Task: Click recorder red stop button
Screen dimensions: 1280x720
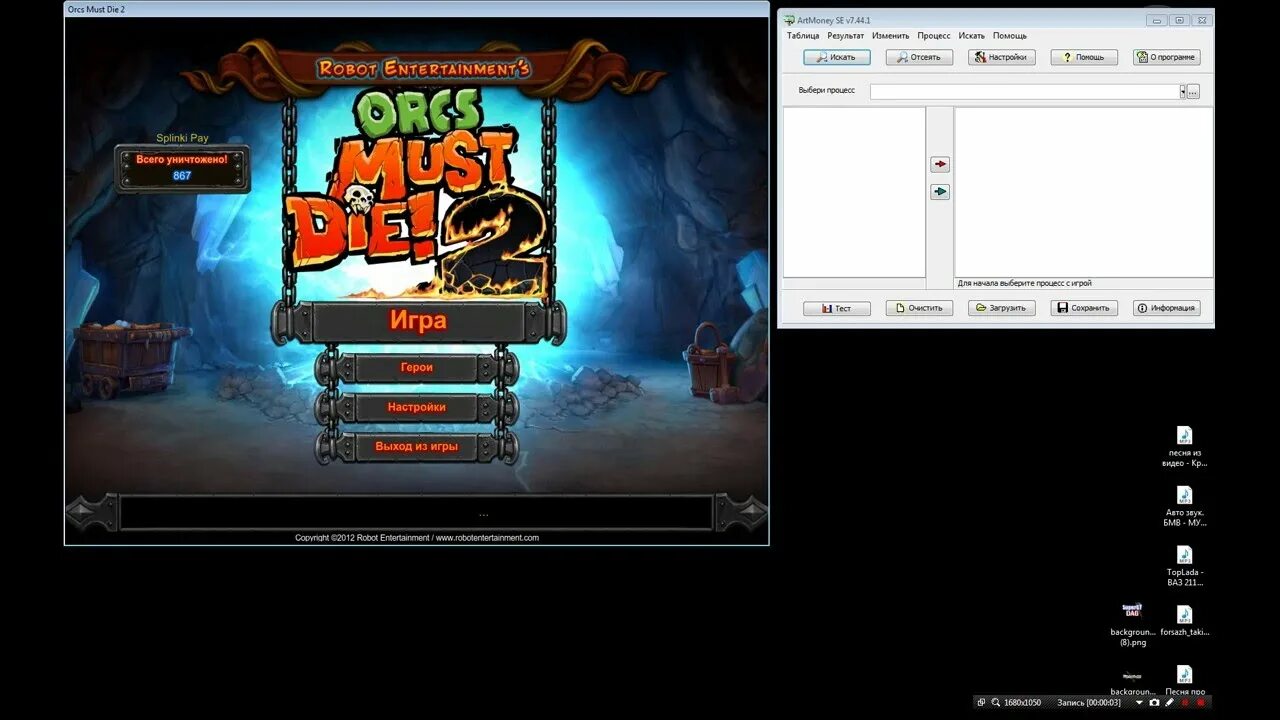Action: pyautogui.click(x=1200, y=703)
